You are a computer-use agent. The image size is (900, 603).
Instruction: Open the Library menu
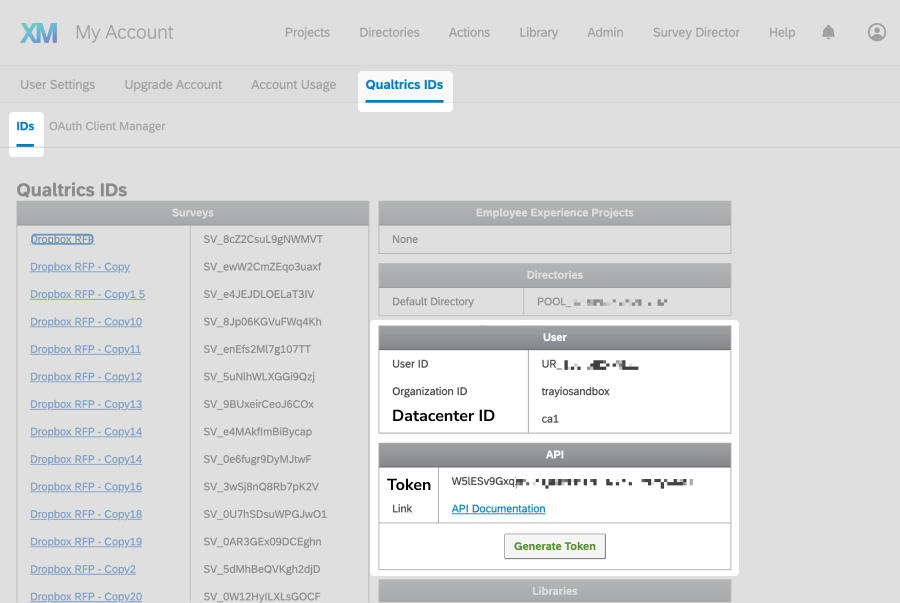coord(538,31)
